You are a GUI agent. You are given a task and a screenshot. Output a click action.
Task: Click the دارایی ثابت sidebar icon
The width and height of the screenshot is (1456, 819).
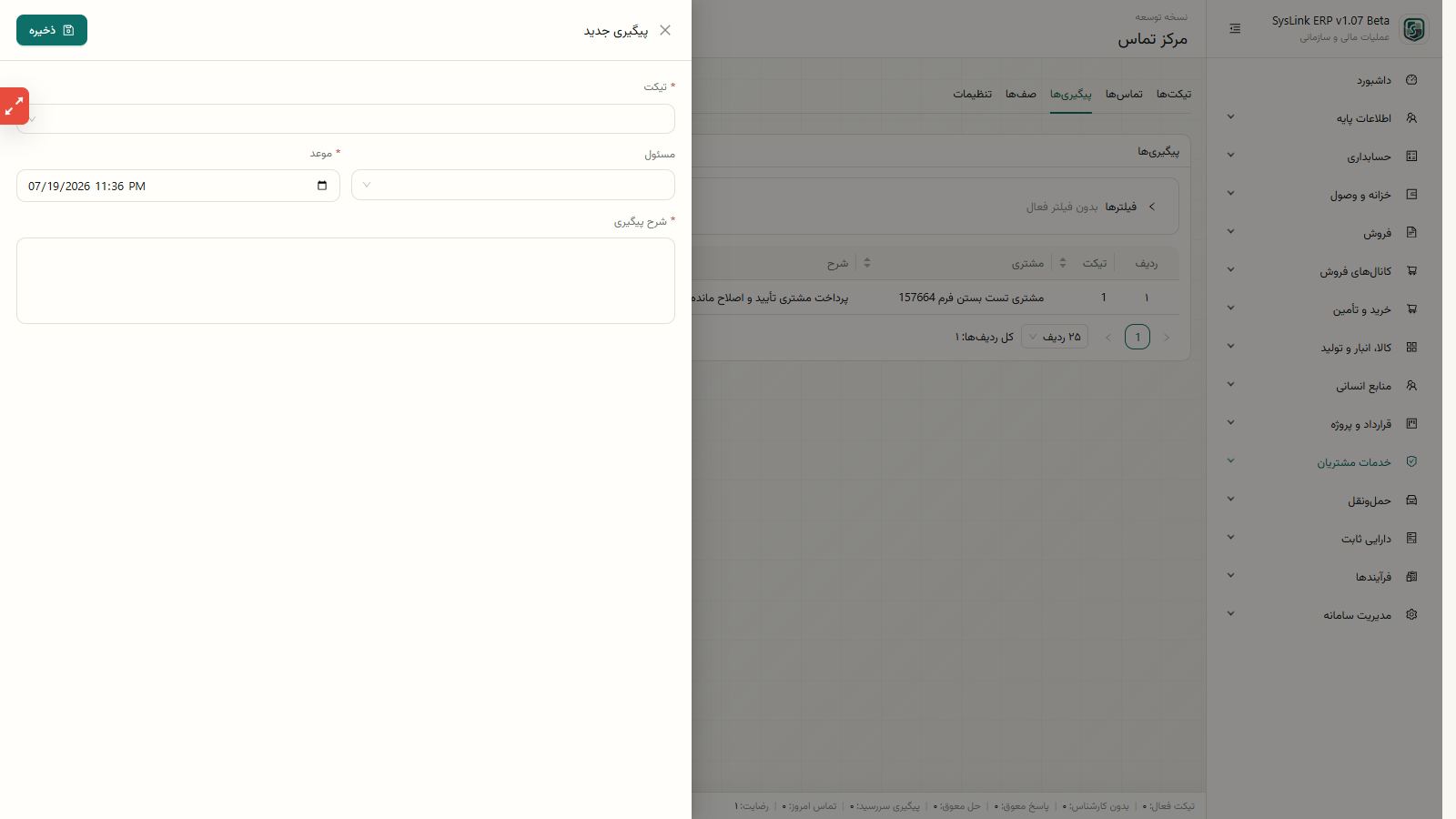click(x=1411, y=539)
